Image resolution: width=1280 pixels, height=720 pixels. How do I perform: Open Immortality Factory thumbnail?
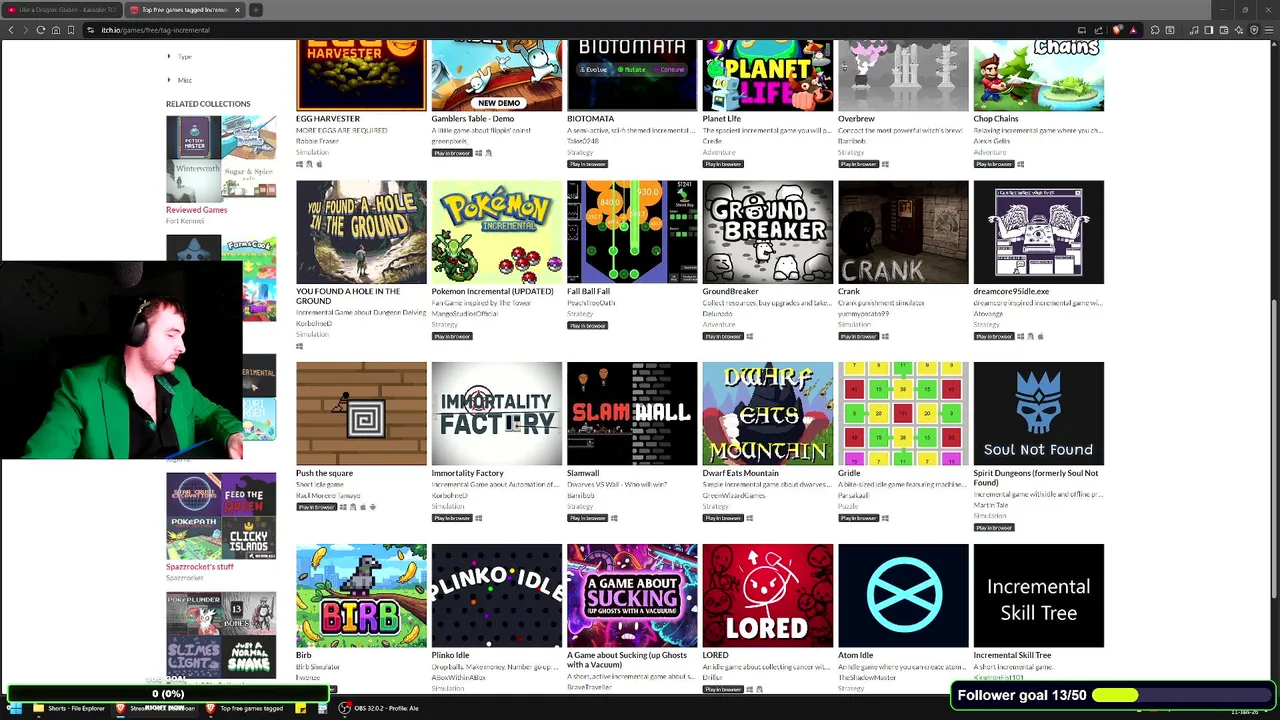pyautogui.click(x=497, y=414)
